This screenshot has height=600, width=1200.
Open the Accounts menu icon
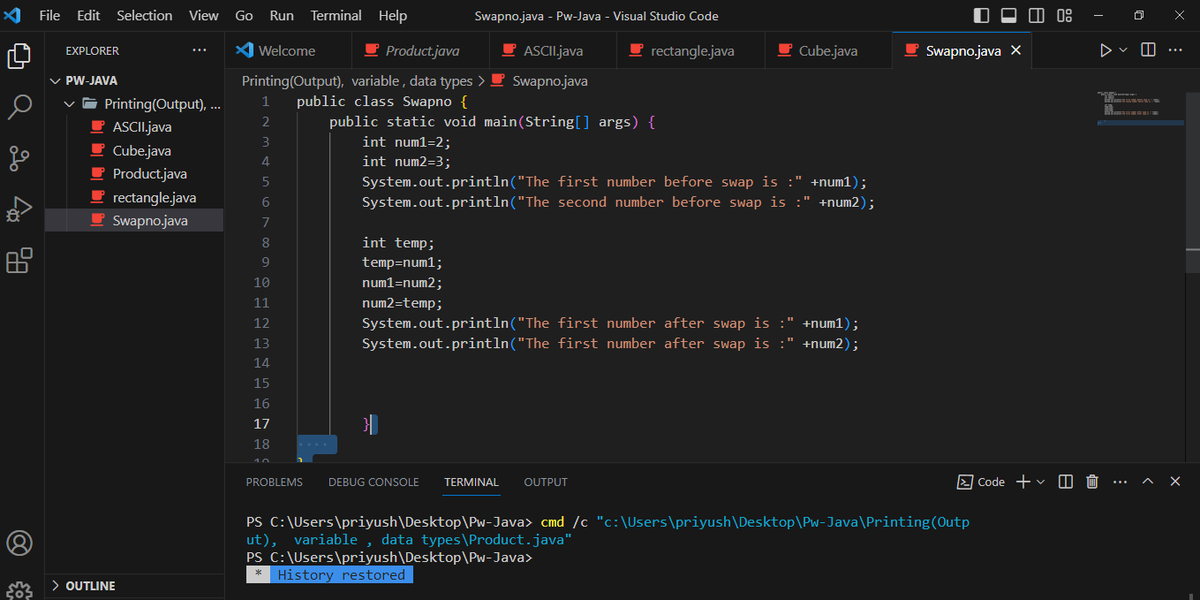(x=19, y=543)
